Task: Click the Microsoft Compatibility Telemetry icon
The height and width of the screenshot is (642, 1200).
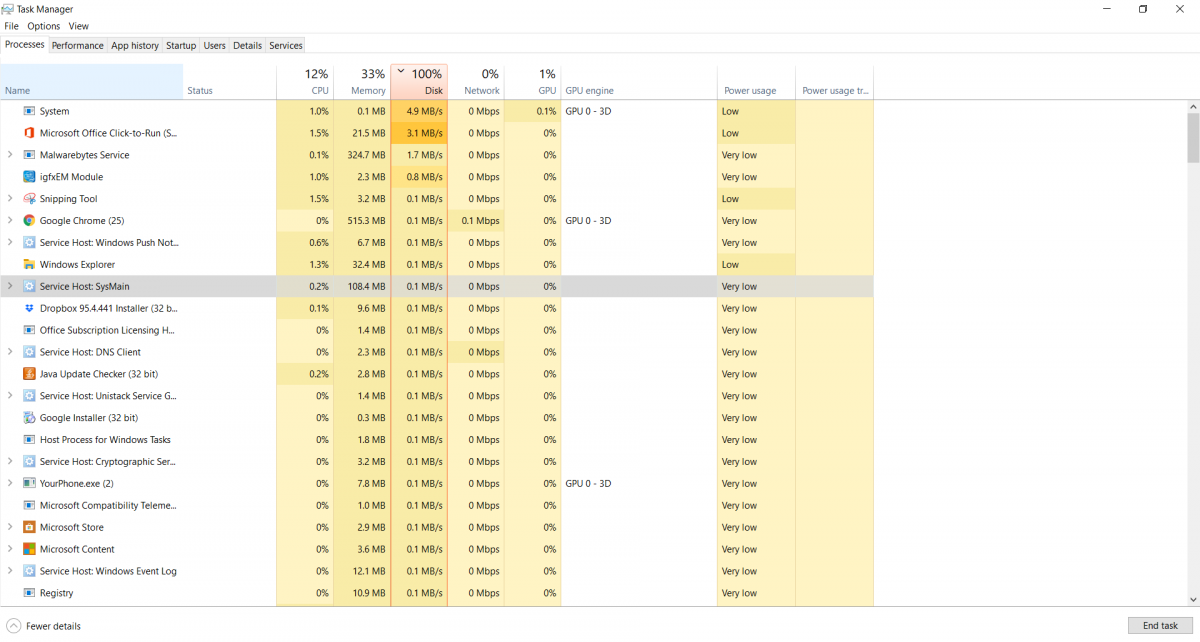Action: pyautogui.click(x=29, y=506)
